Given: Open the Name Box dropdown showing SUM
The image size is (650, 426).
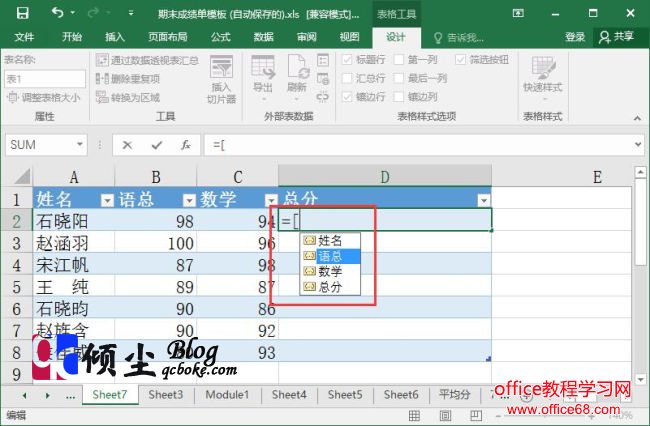Looking at the screenshot, I should (80, 145).
